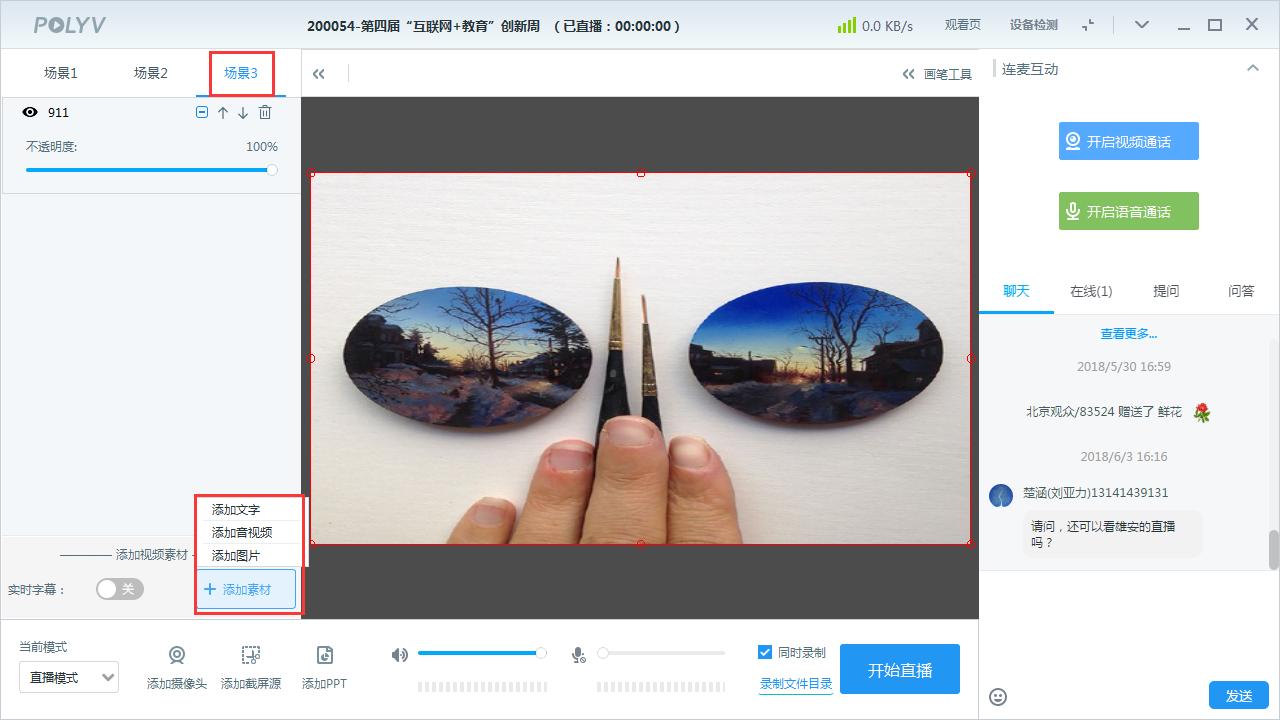Click 设备检测 in the title bar
Image resolution: width=1280 pixels, height=720 pixels.
(x=1033, y=25)
